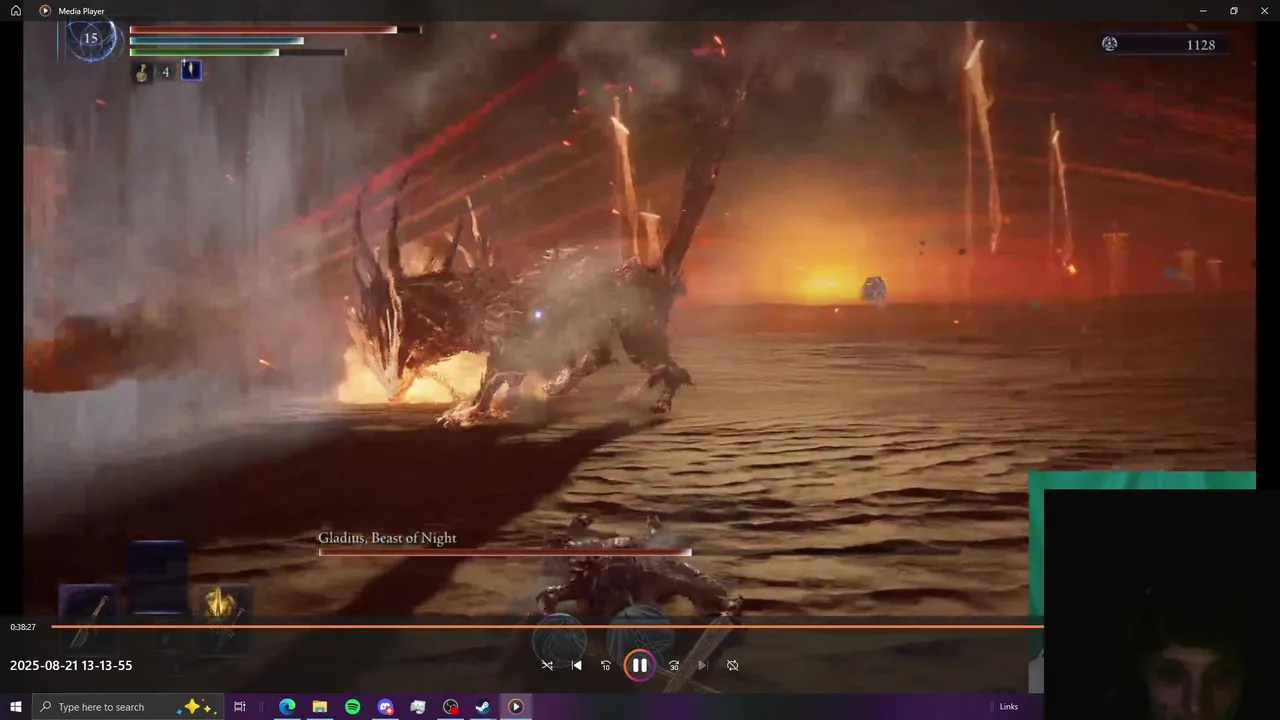The width and height of the screenshot is (1280, 720).
Task: Click the rune counter showing 1128
Action: (1201, 45)
